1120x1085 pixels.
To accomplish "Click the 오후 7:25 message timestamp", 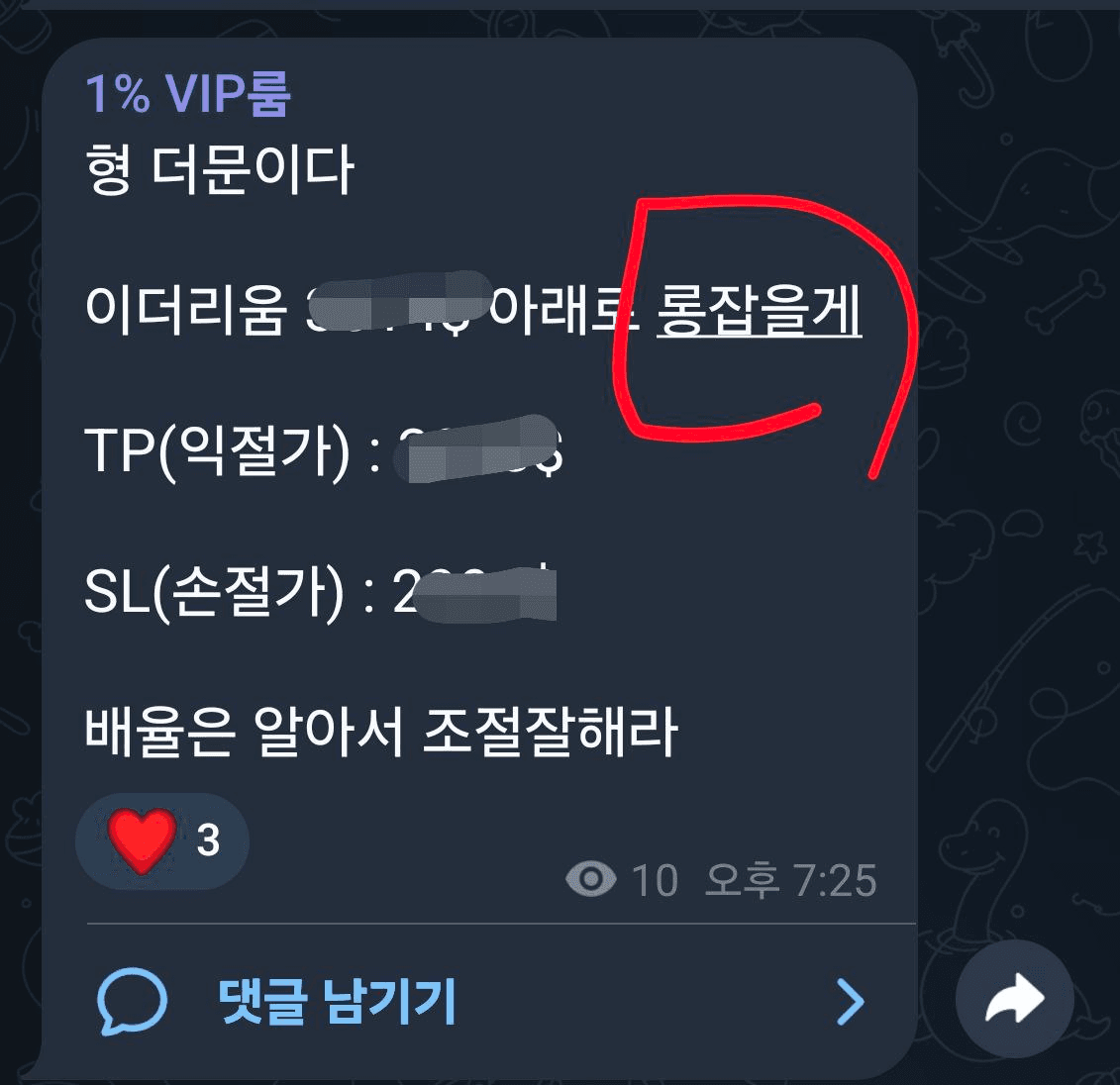I will pos(790,879).
